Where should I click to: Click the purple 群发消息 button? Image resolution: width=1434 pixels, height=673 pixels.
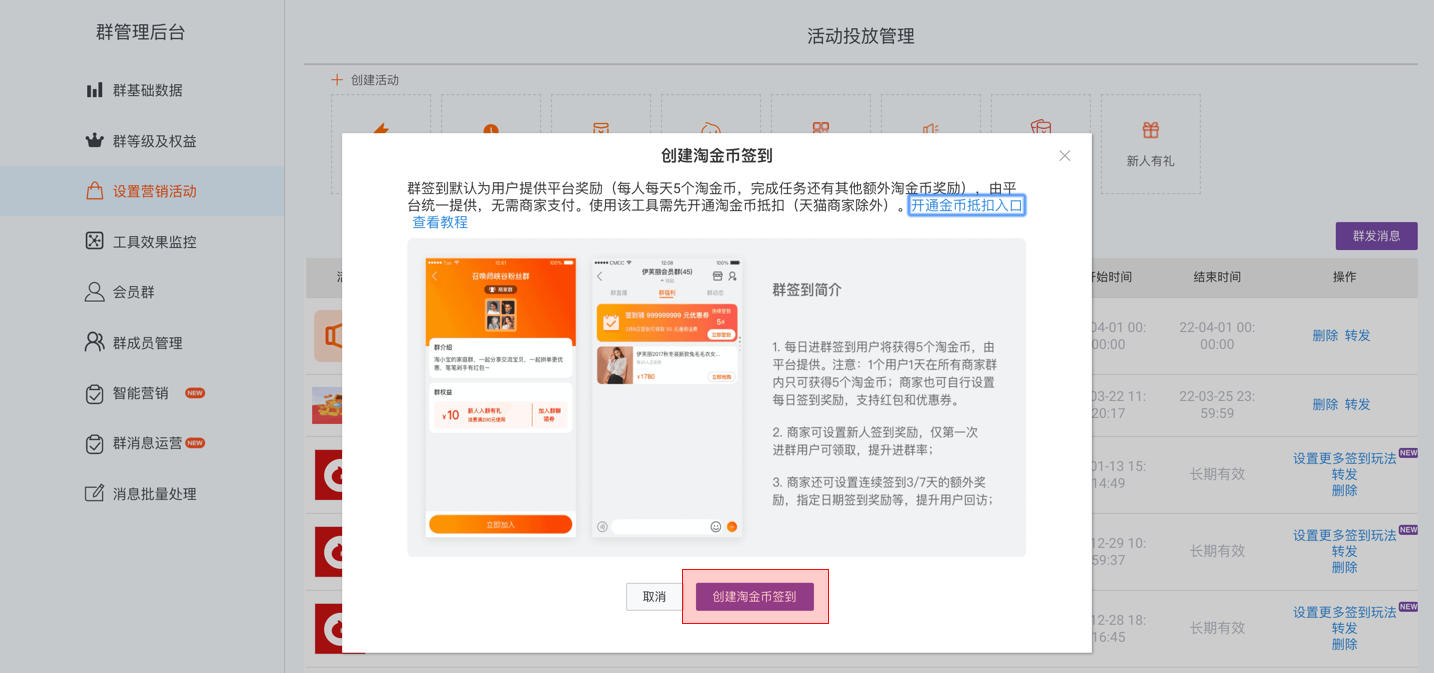pos(1377,236)
